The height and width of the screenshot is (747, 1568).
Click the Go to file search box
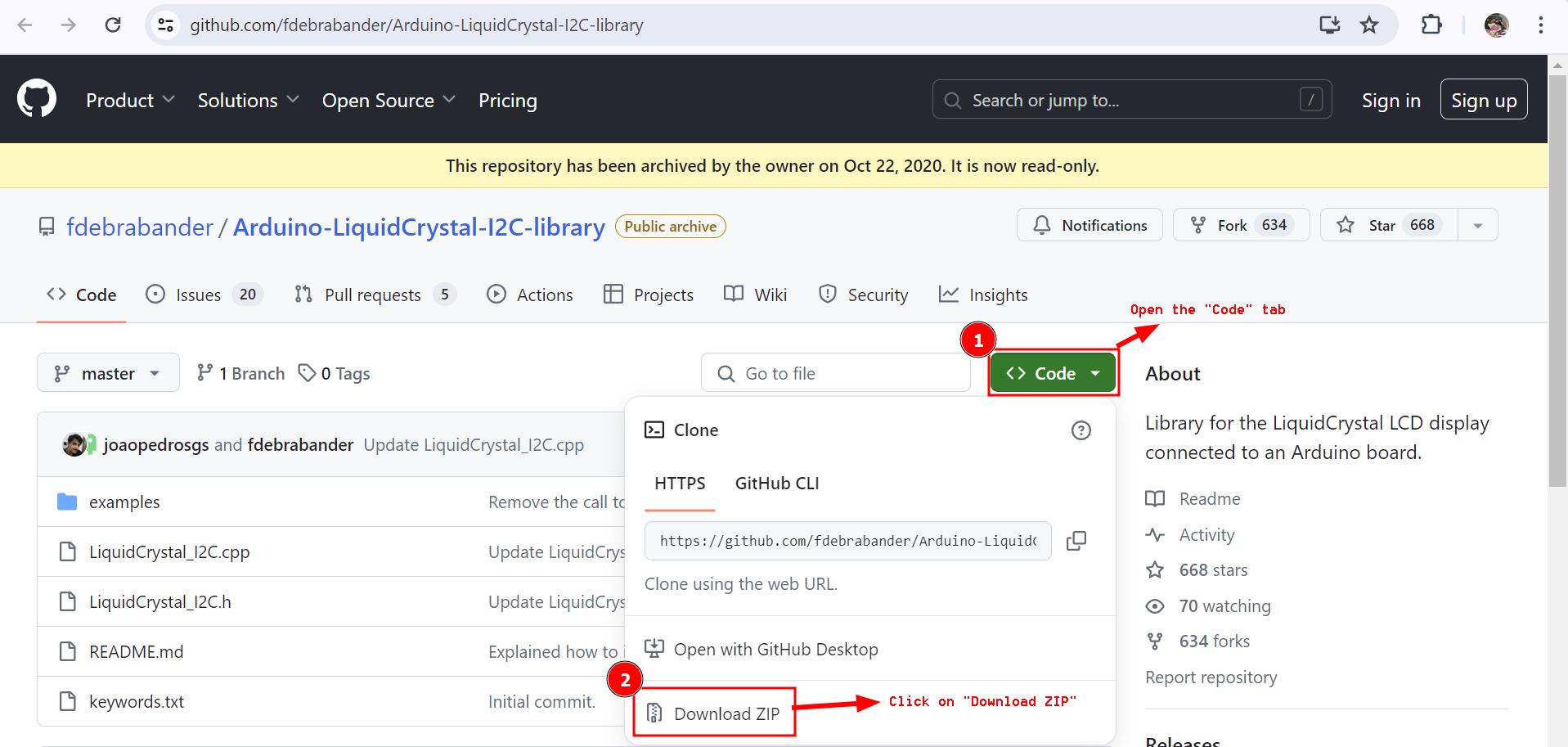[836, 373]
